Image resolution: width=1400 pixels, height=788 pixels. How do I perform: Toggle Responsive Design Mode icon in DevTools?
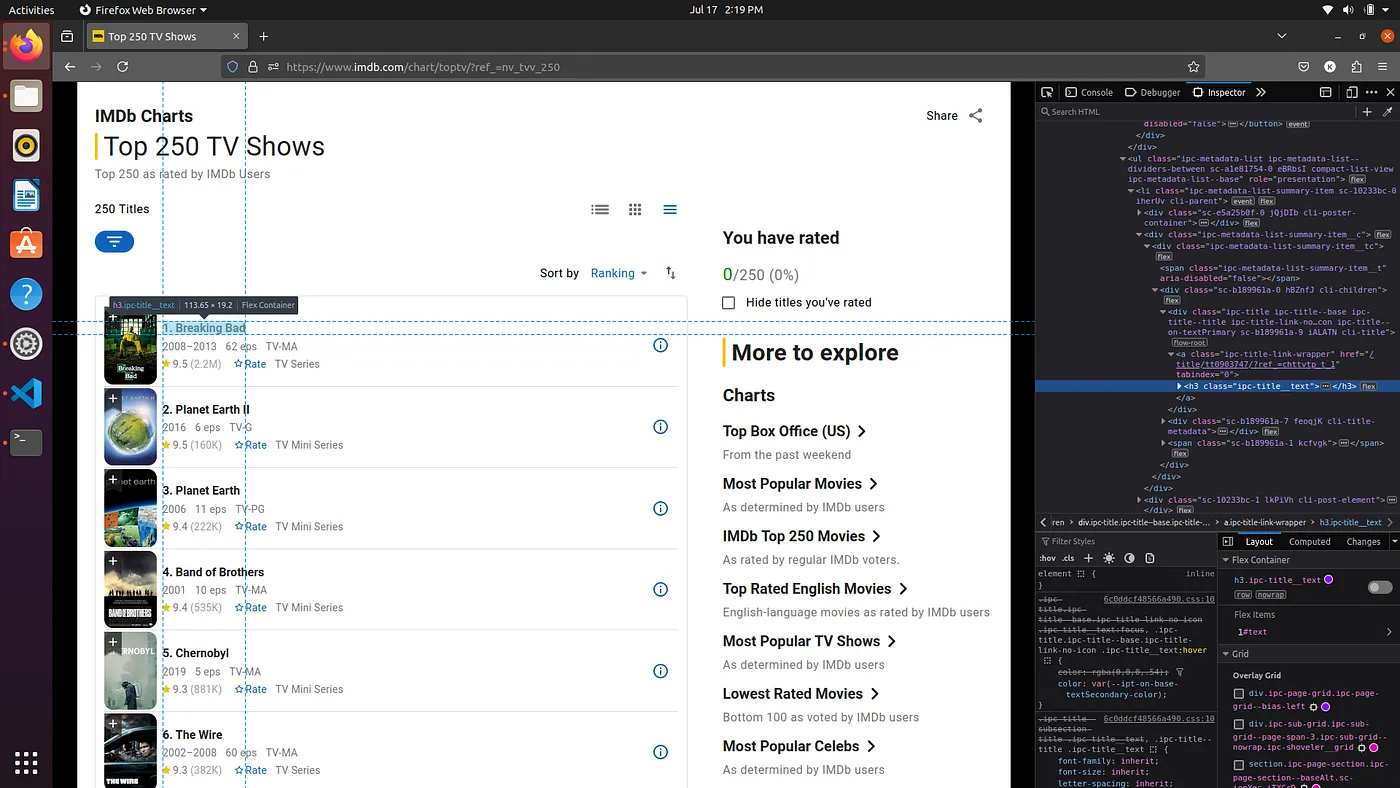click(1351, 92)
